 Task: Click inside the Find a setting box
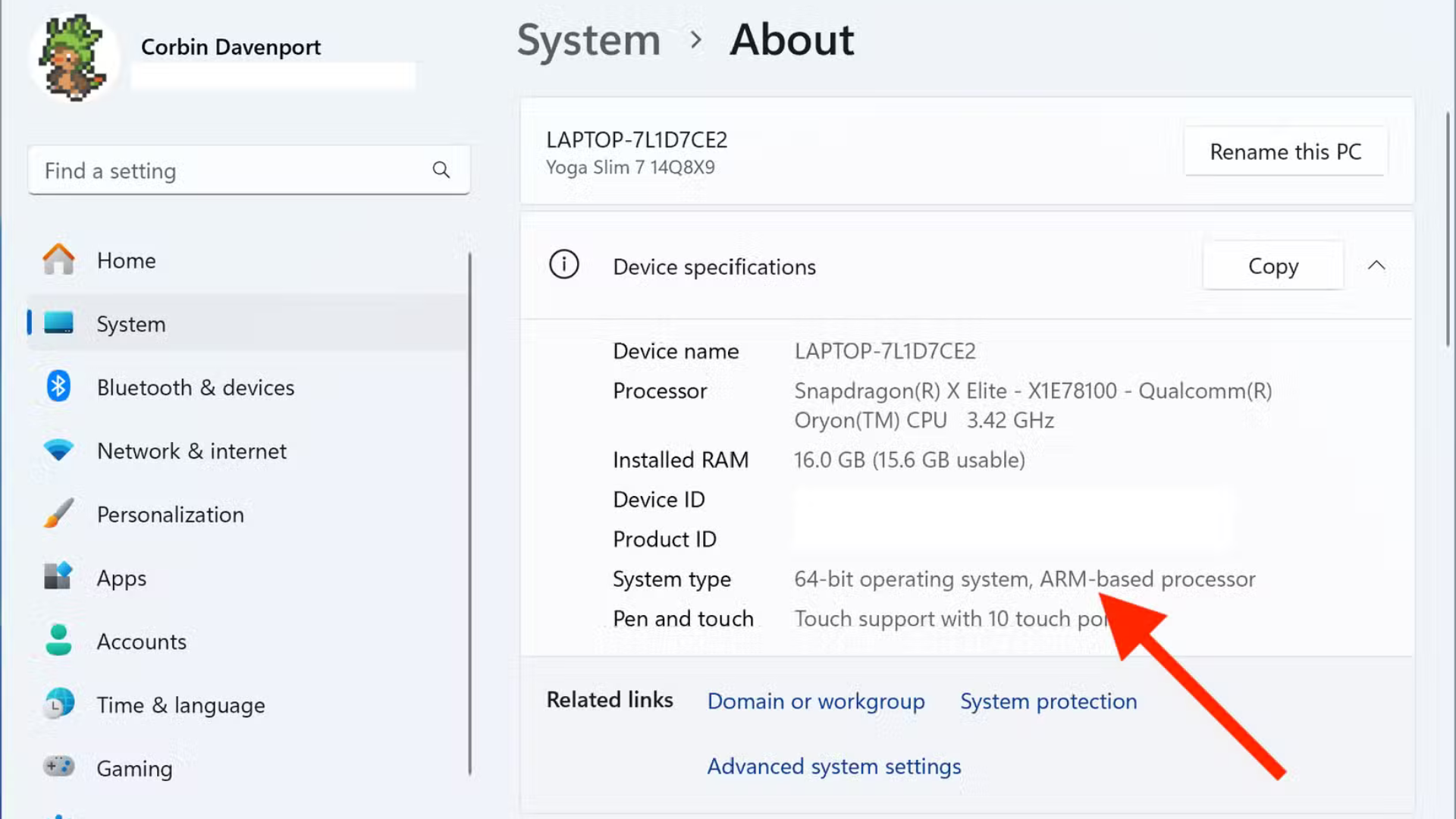pyautogui.click(x=227, y=170)
